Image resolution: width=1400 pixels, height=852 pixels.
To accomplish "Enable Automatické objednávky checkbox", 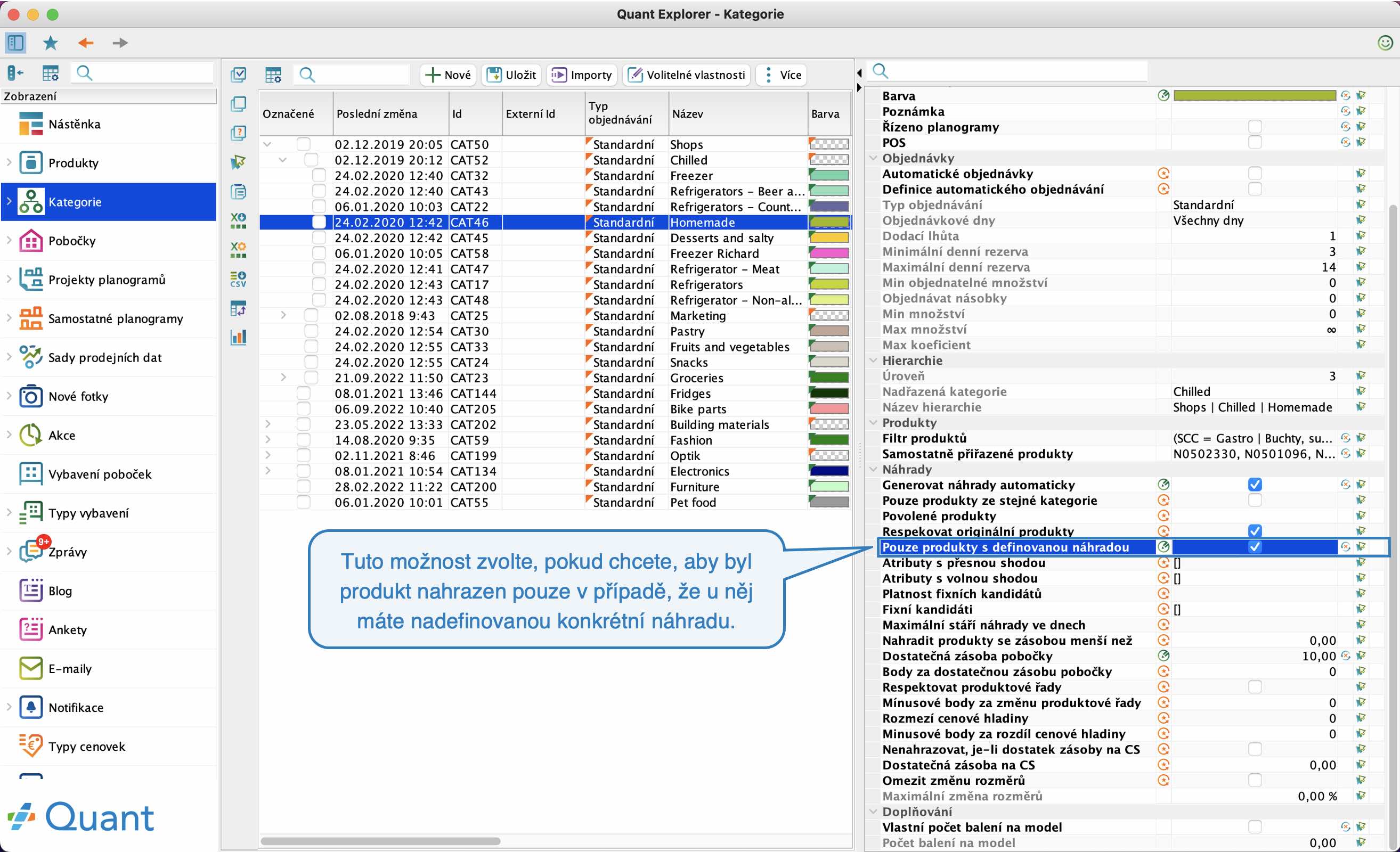I will 1255,173.
